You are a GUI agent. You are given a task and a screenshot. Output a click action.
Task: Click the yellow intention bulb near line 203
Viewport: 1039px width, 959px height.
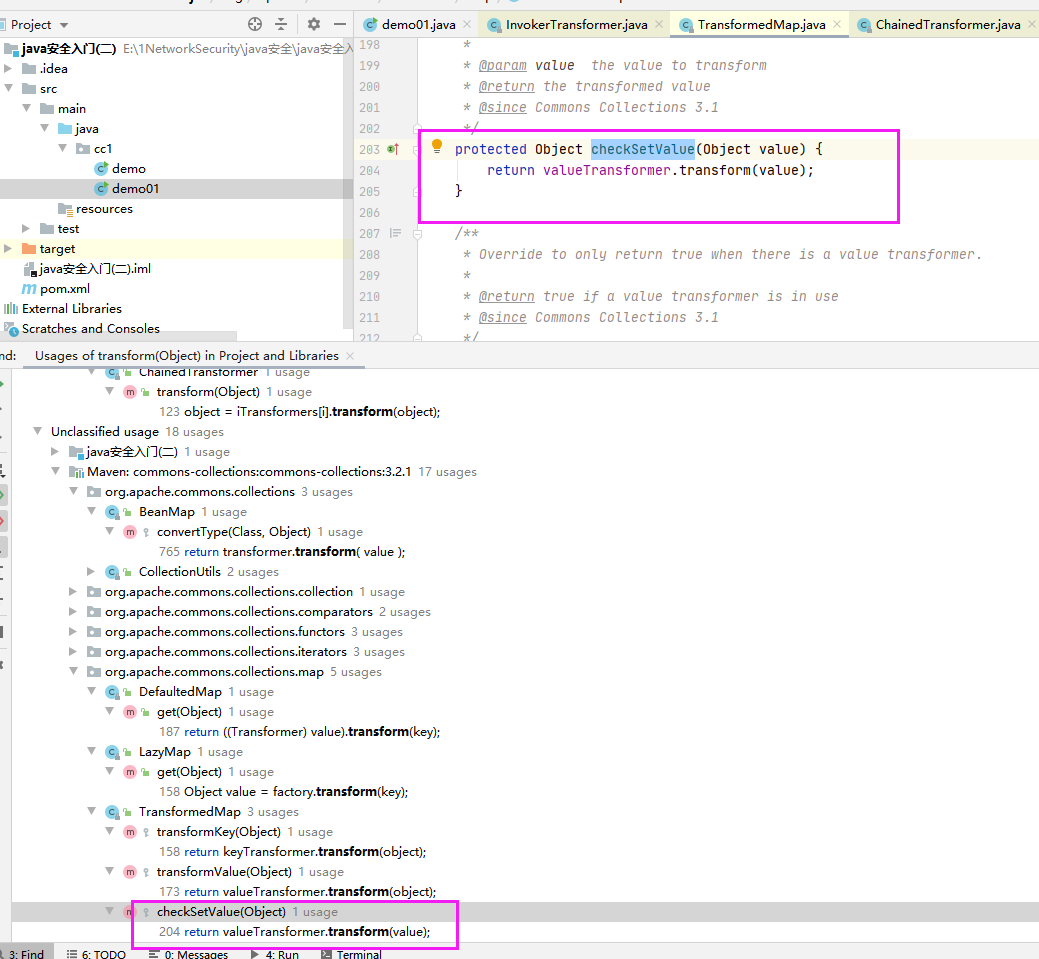coord(437,146)
